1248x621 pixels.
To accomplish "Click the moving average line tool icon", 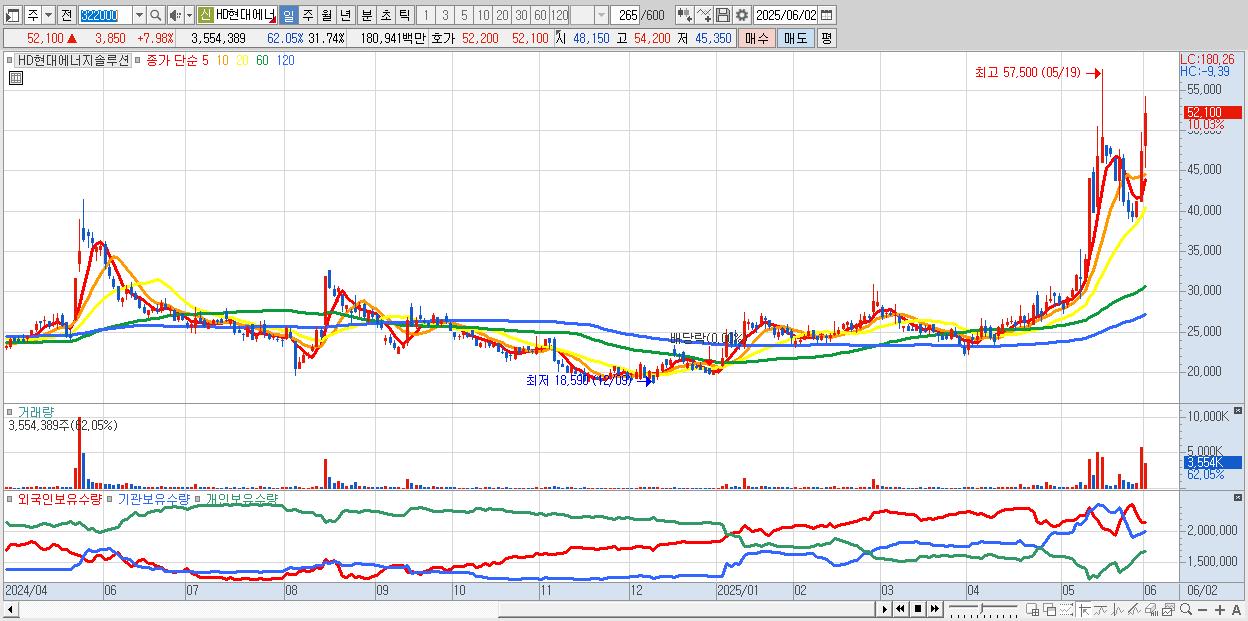I will tap(1101, 610).
